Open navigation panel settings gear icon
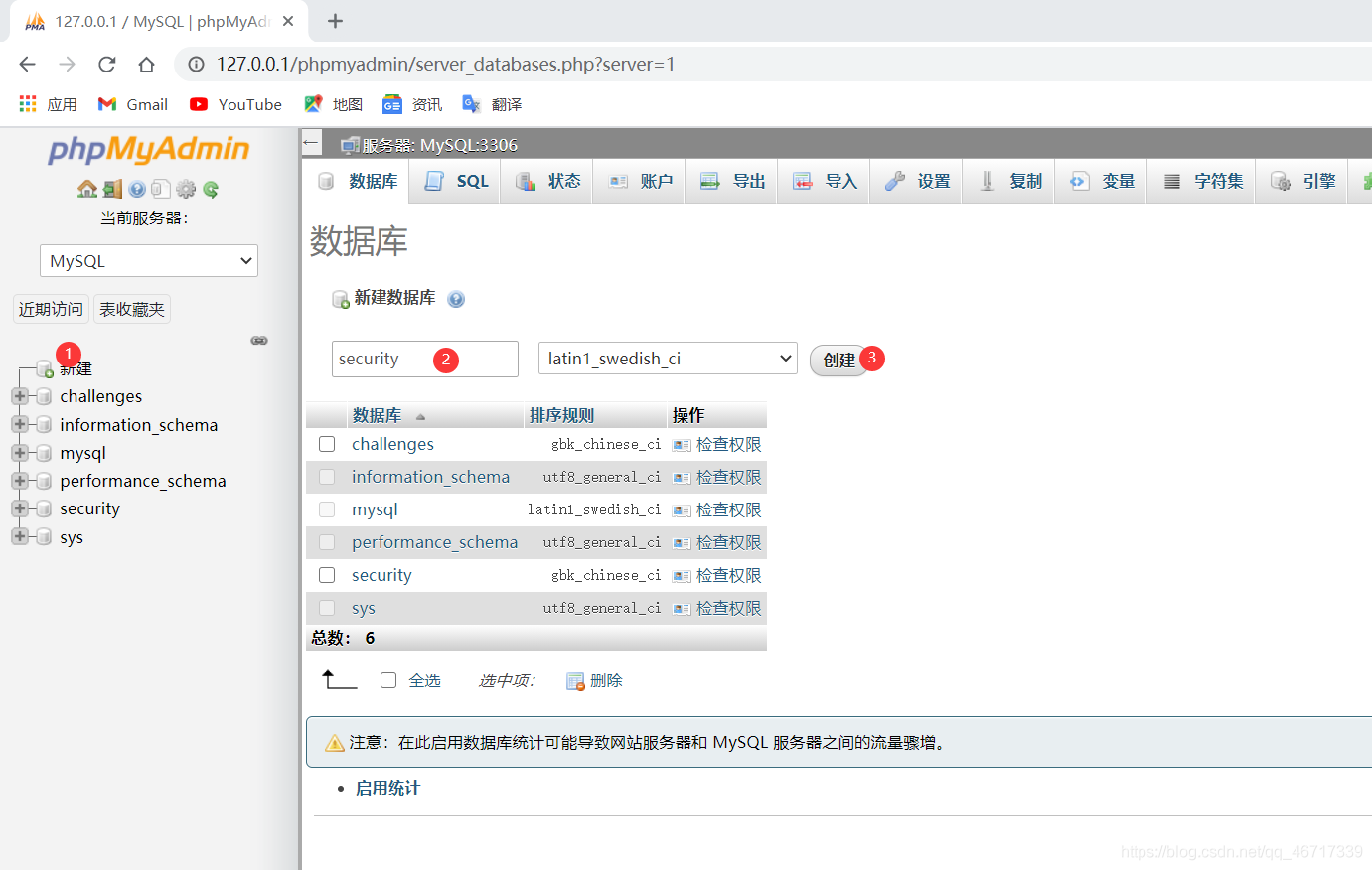Viewport: 1372px width, 870px height. (x=186, y=189)
